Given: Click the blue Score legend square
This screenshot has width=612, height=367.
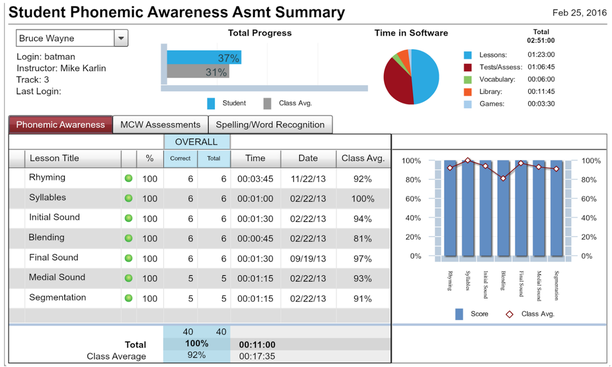Looking at the screenshot, I should pos(459,314).
